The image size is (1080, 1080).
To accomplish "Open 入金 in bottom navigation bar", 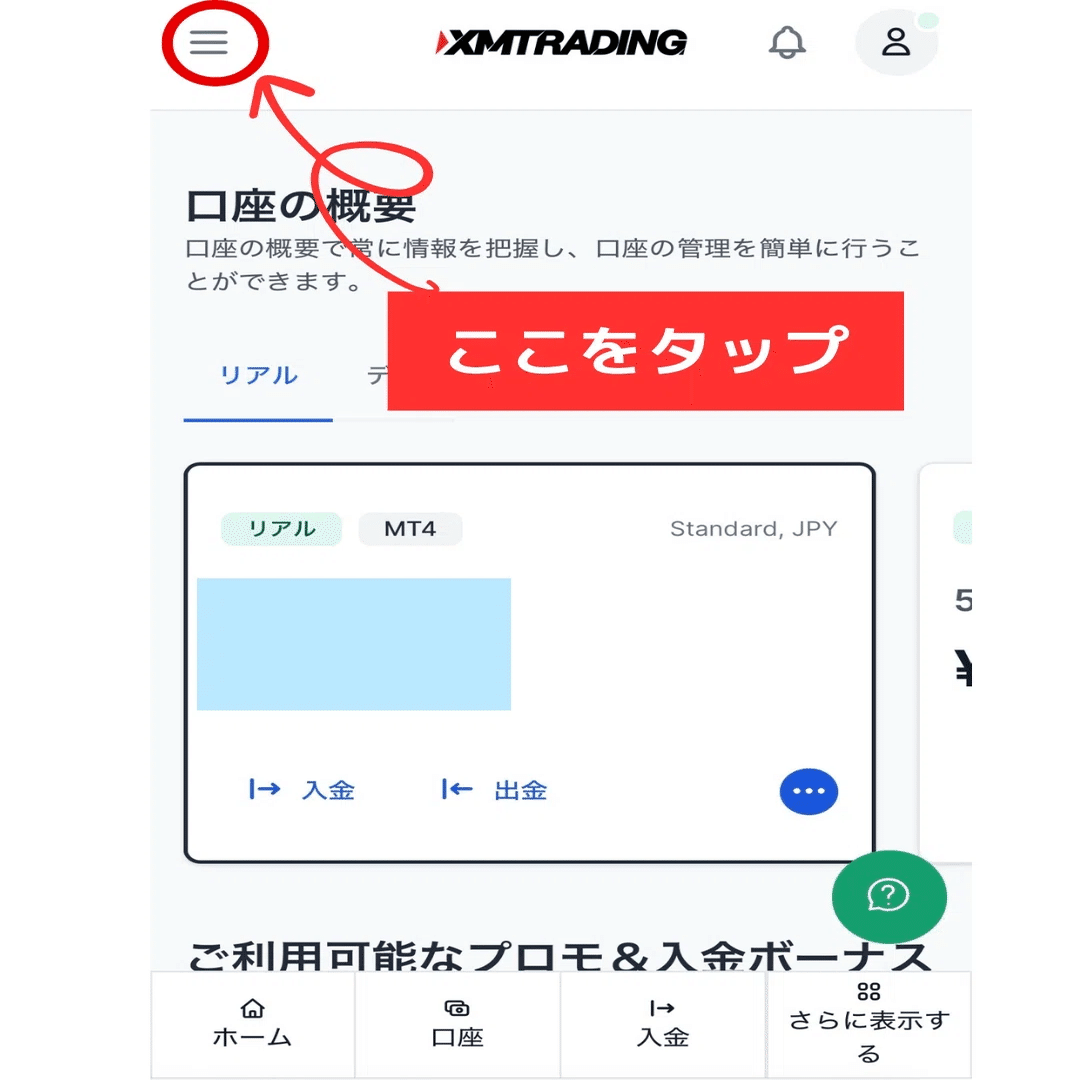I will [663, 1025].
